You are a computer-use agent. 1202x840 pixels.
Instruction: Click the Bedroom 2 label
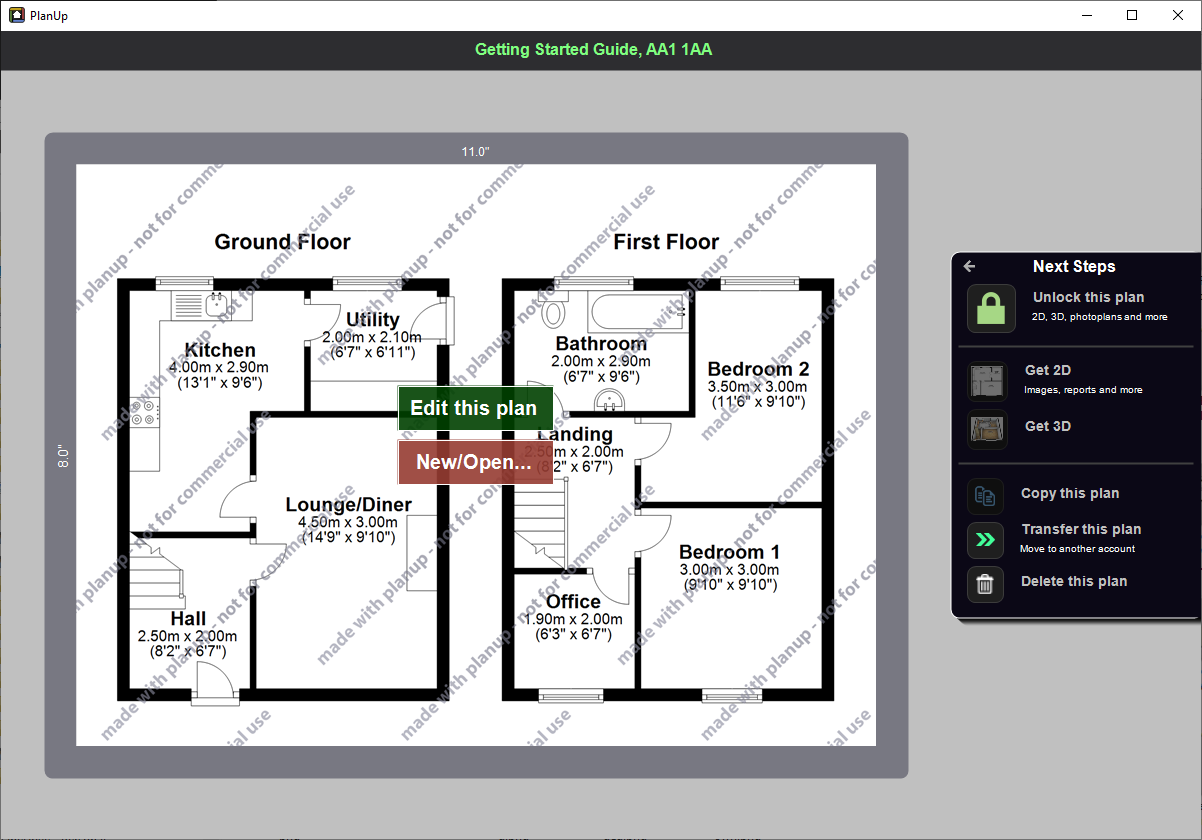pyautogui.click(x=758, y=369)
